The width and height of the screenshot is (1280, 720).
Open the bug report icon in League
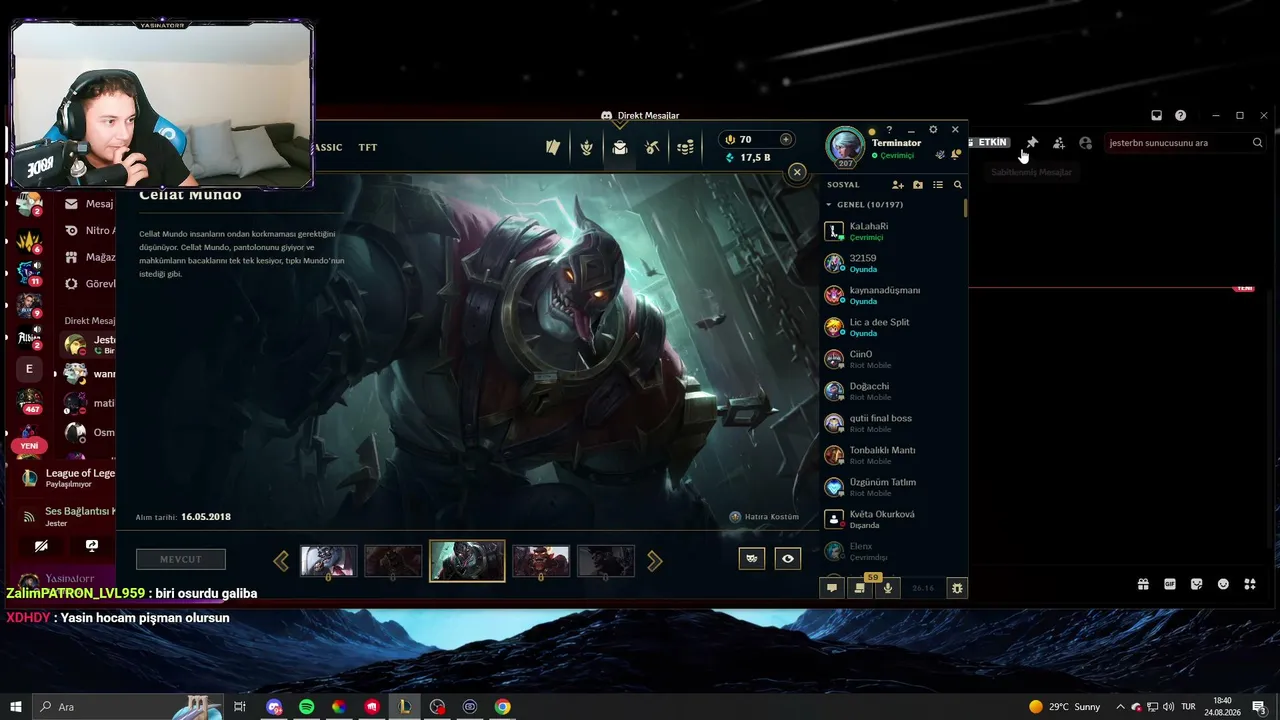[x=957, y=588]
